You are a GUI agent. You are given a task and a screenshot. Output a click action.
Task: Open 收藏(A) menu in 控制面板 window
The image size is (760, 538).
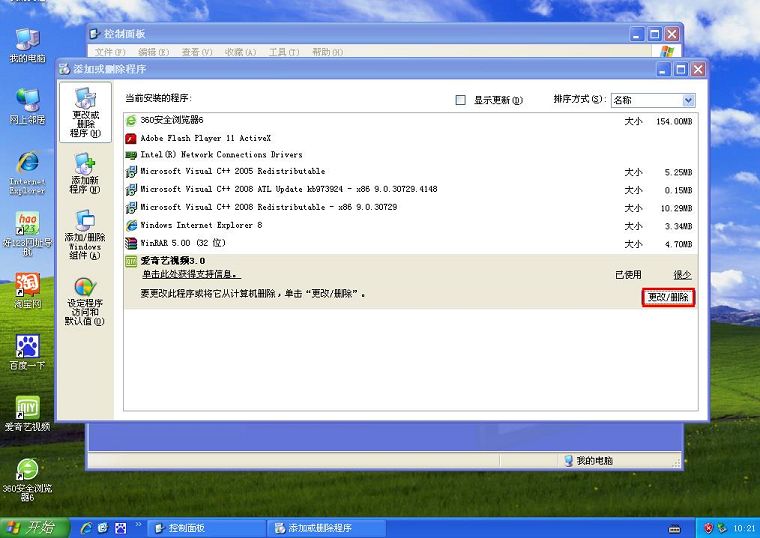coord(240,52)
